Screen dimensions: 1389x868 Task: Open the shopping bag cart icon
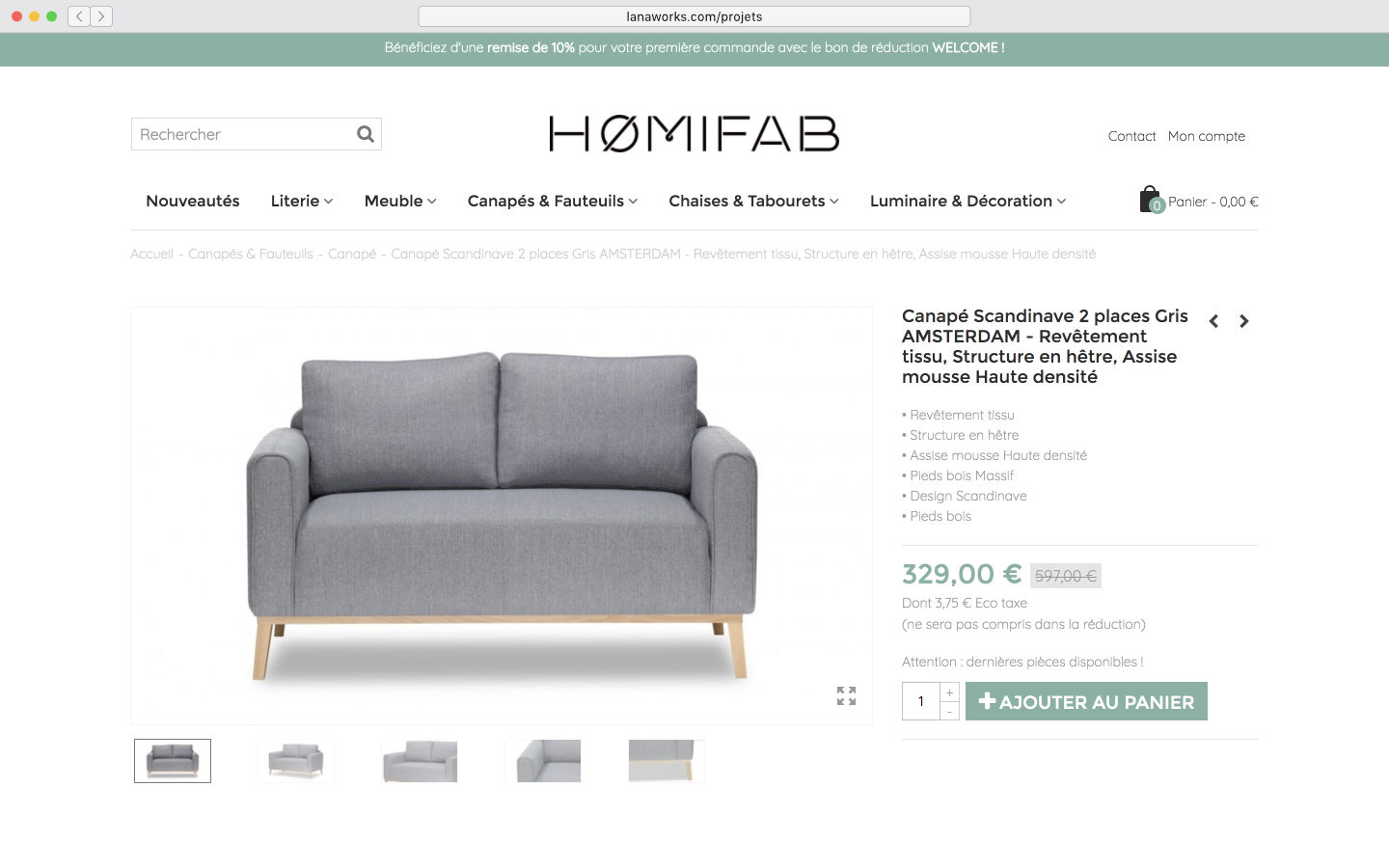1150,200
